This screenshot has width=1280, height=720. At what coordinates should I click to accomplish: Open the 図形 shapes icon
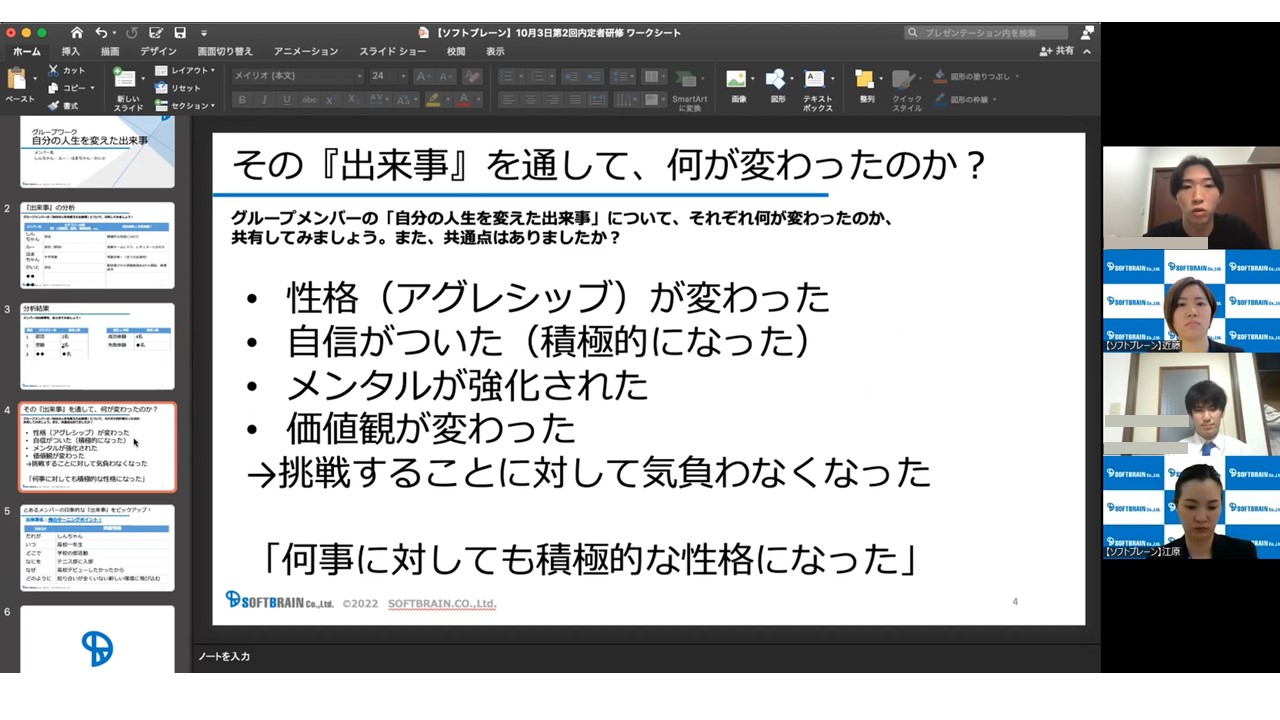click(777, 86)
